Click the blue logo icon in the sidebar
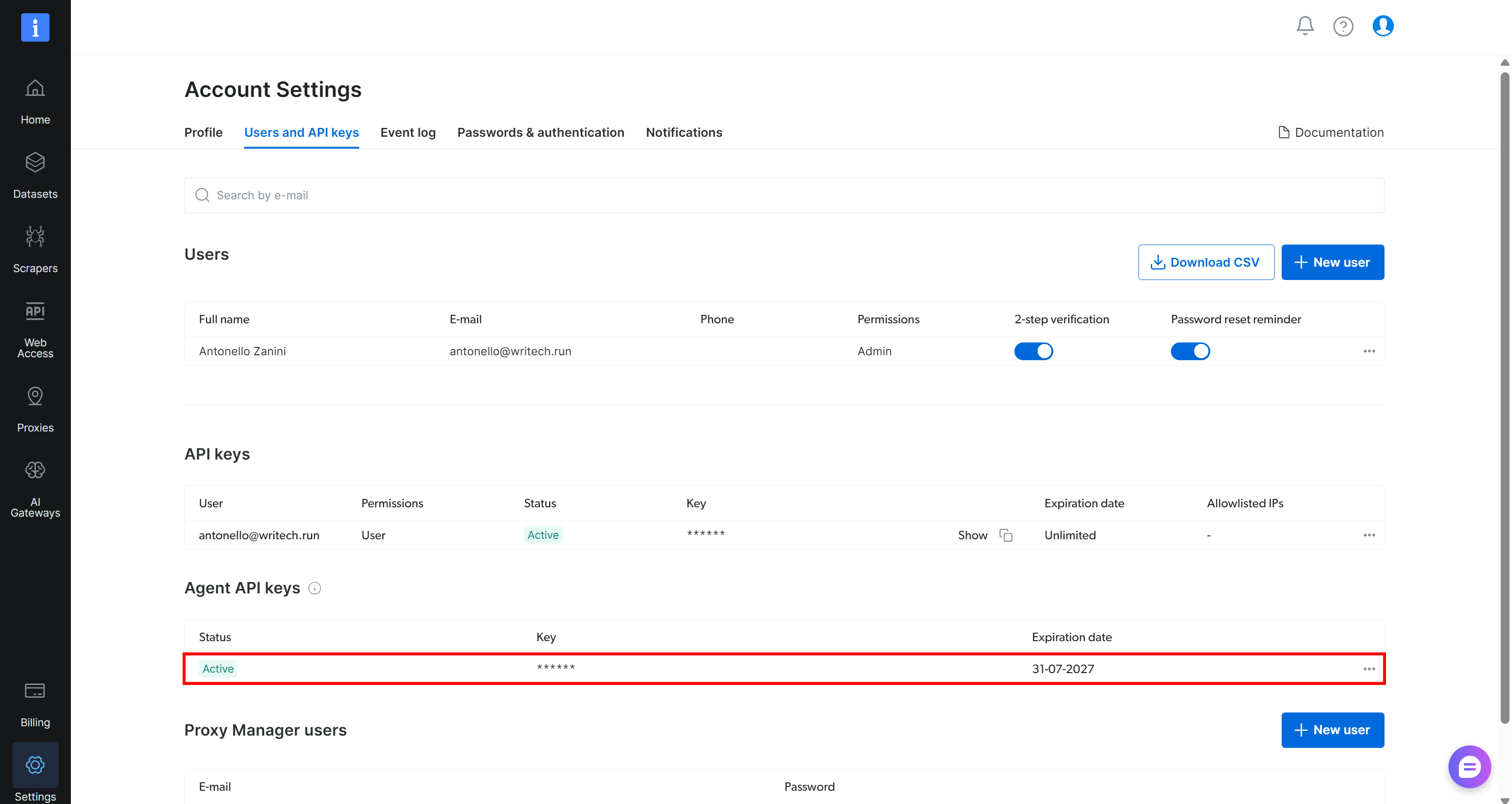 click(35, 28)
